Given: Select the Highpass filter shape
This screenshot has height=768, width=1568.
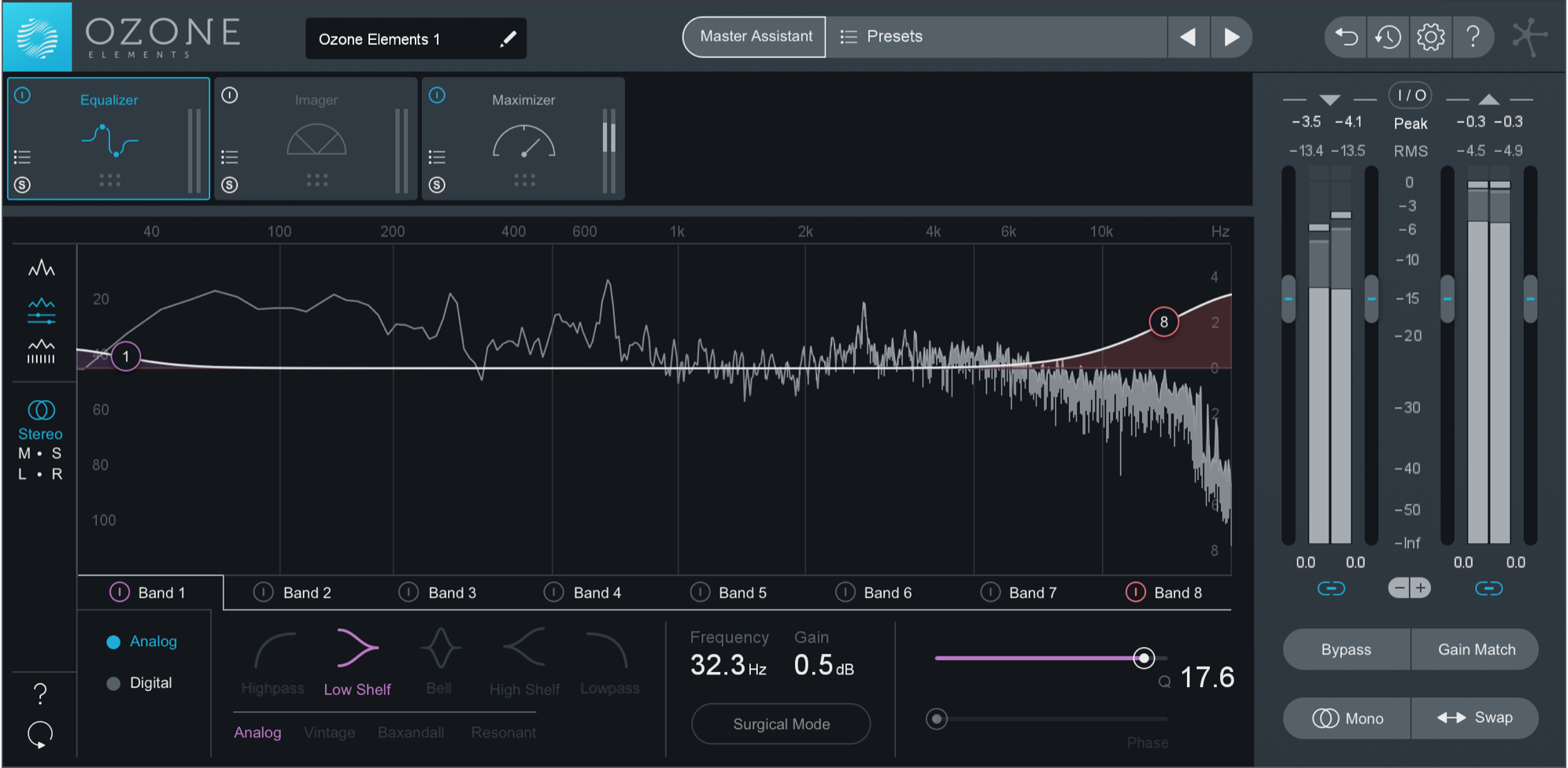Looking at the screenshot, I should click(272, 663).
